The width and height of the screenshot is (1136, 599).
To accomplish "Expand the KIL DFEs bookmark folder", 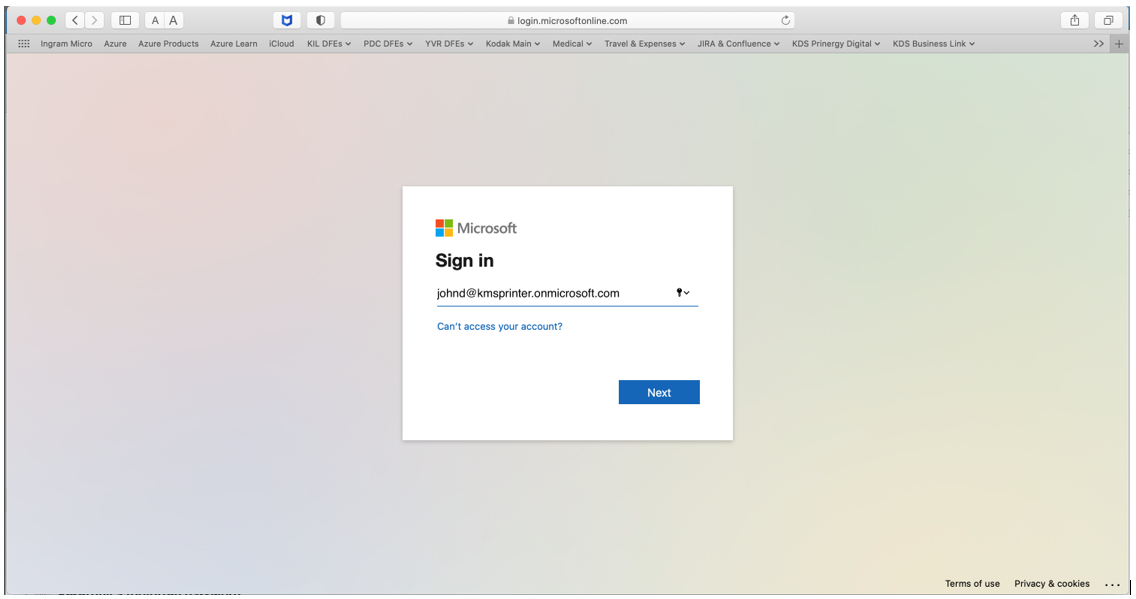I will click(x=329, y=43).
